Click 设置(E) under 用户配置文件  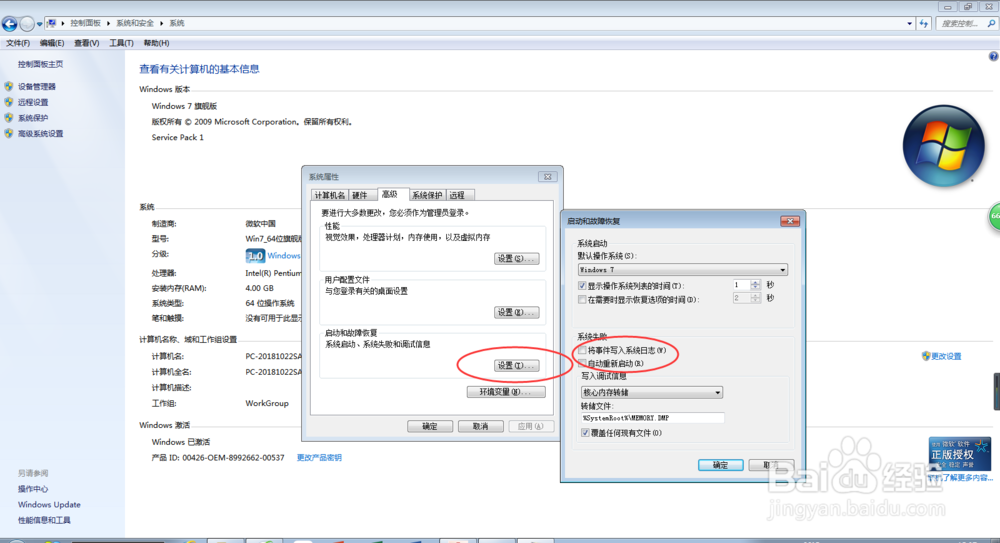click(x=516, y=312)
